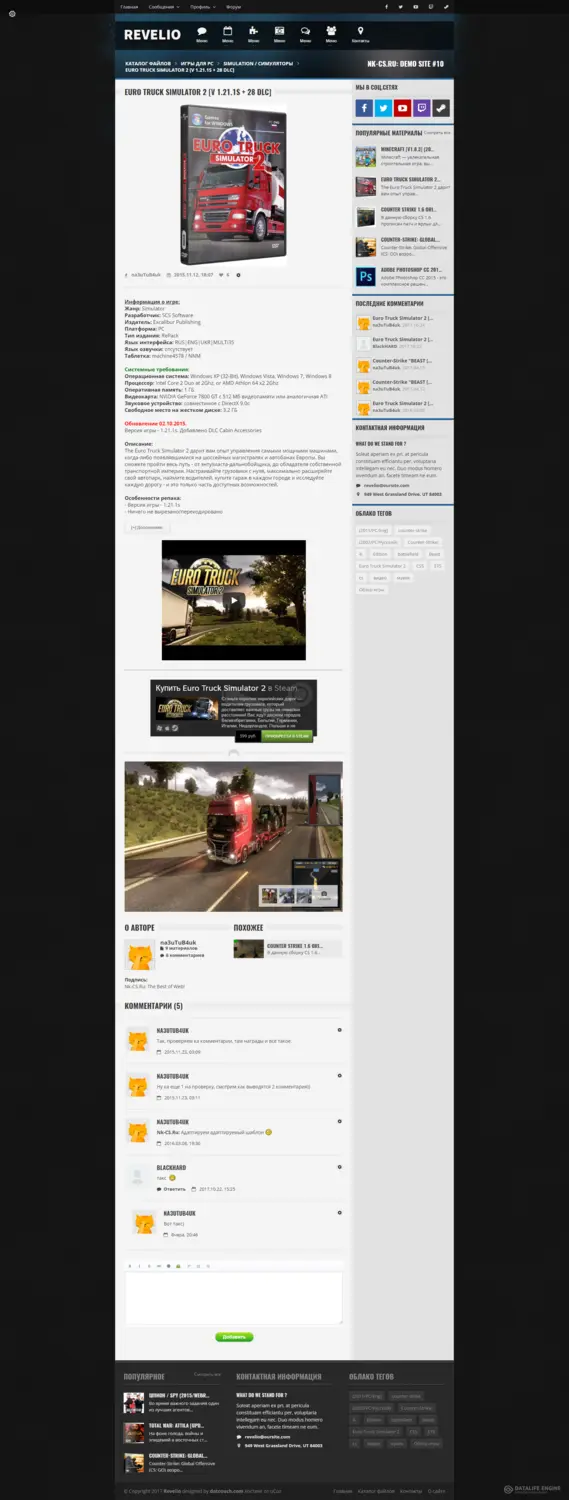
Task: Open the large truck gameplay screenshot
Action: (x=233, y=836)
